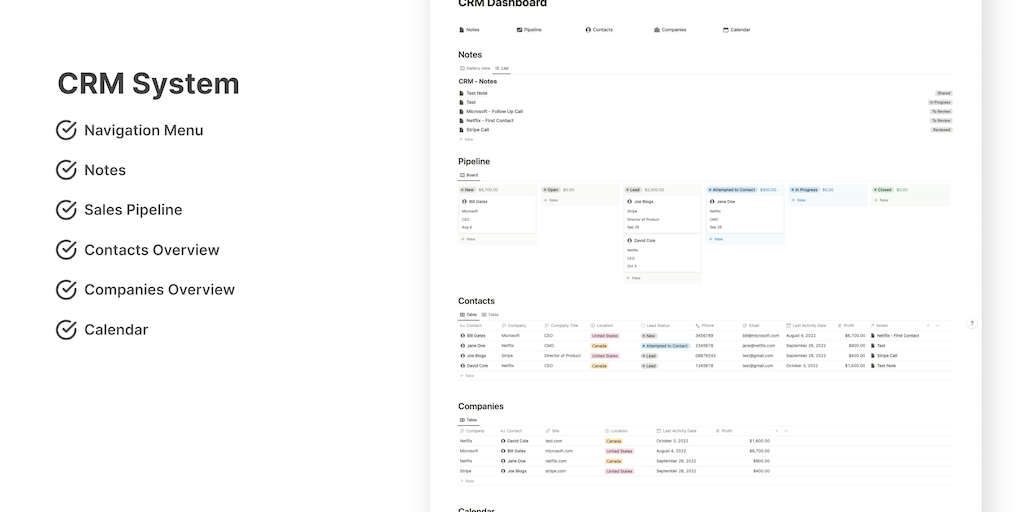Select the List tab in Notes

click(502, 68)
